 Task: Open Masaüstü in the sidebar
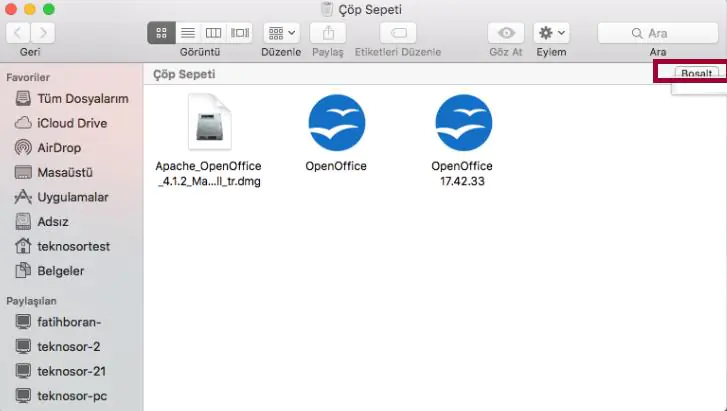tap(54, 173)
